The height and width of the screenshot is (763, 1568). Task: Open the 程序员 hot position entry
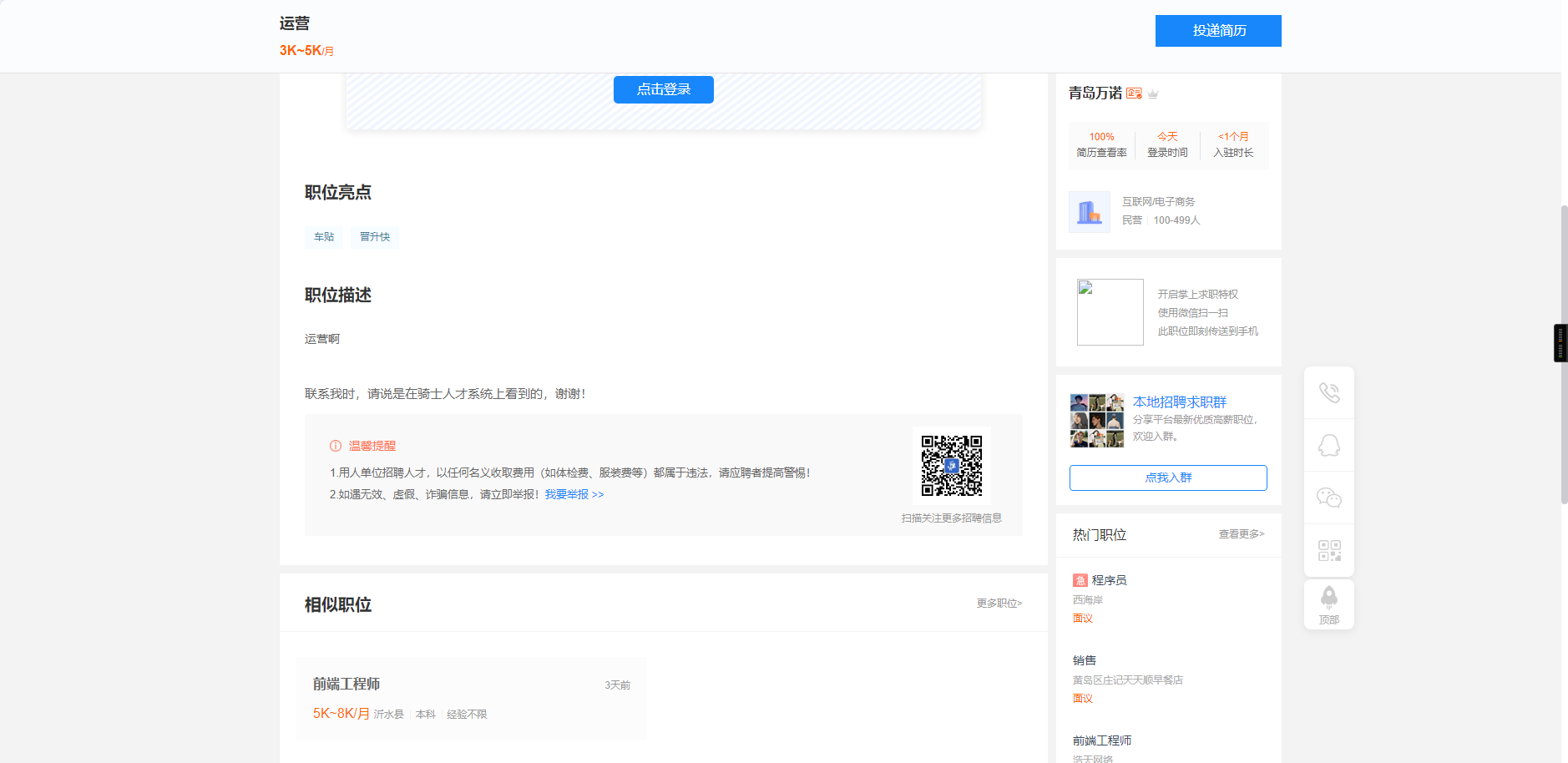1110,579
